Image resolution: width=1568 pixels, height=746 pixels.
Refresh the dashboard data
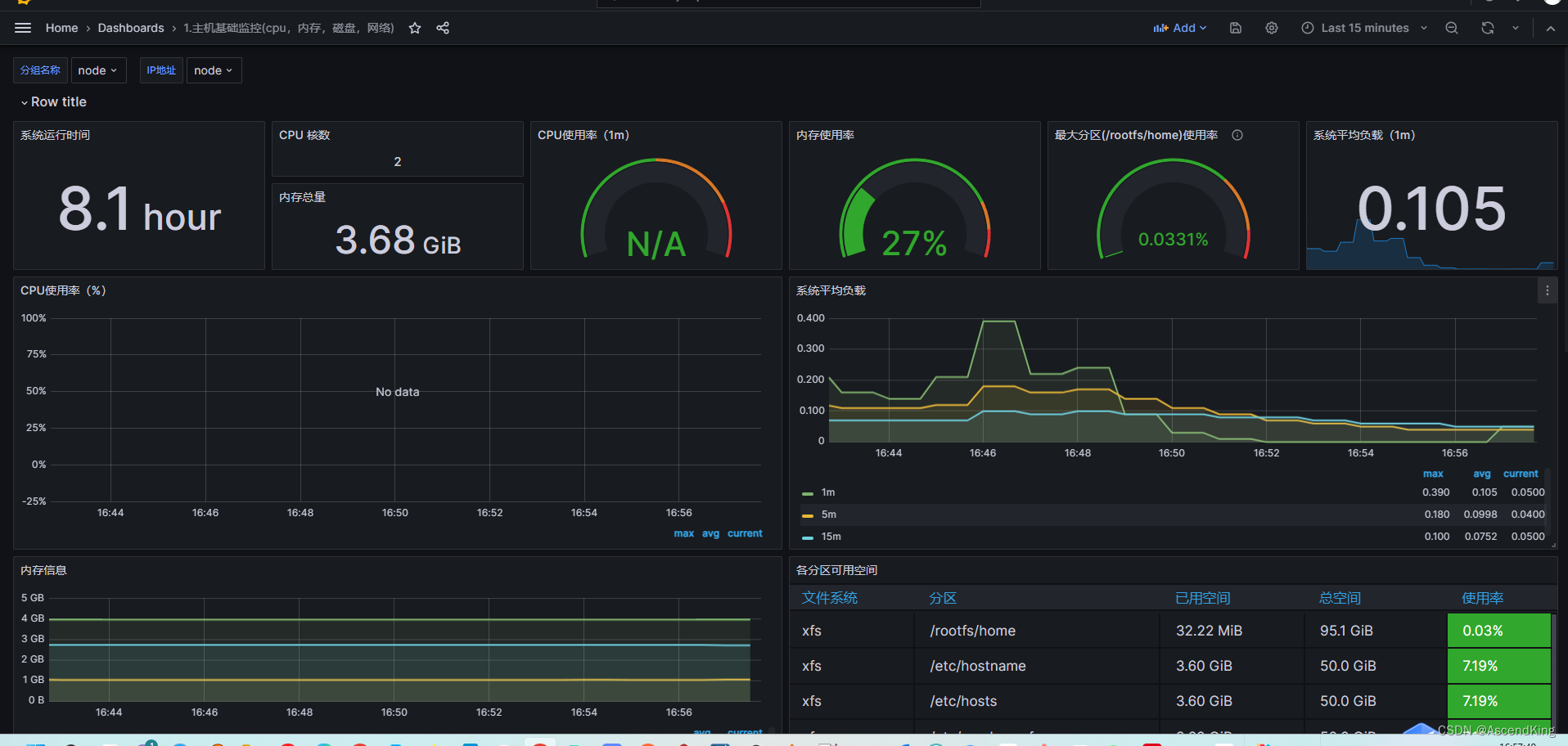1487,27
